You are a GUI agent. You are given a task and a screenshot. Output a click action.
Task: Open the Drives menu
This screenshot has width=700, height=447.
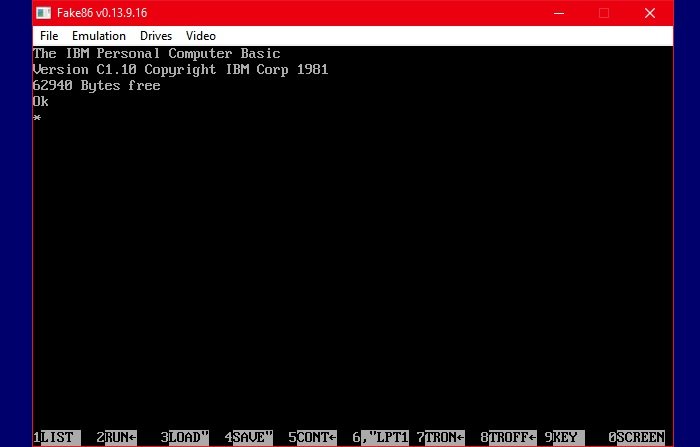(x=156, y=36)
